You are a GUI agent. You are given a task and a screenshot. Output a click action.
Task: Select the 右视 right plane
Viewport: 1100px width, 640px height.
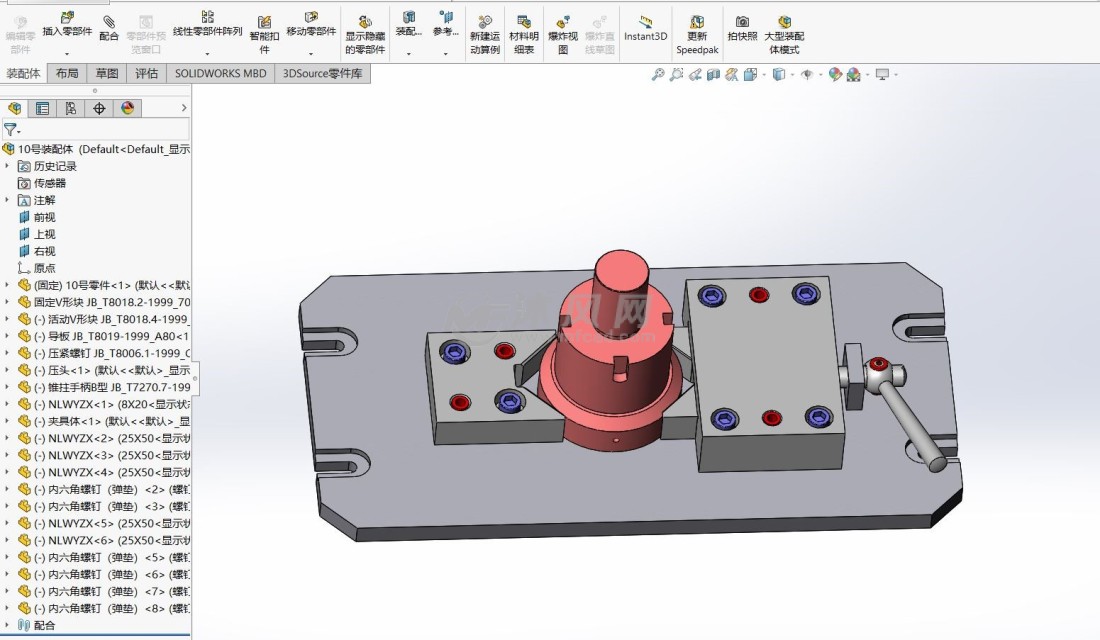[x=37, y=251]
